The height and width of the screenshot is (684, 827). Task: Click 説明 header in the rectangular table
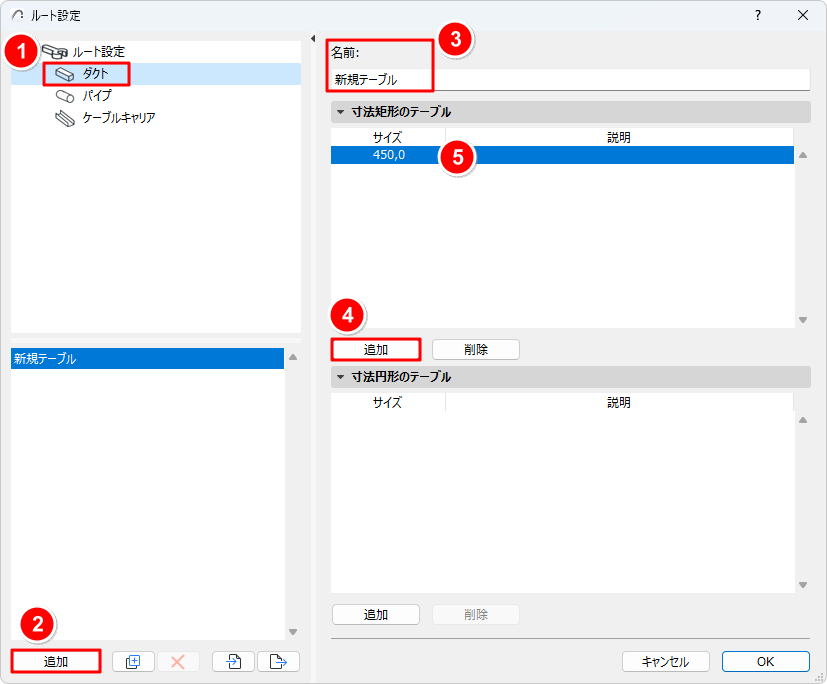pos(619,138)
